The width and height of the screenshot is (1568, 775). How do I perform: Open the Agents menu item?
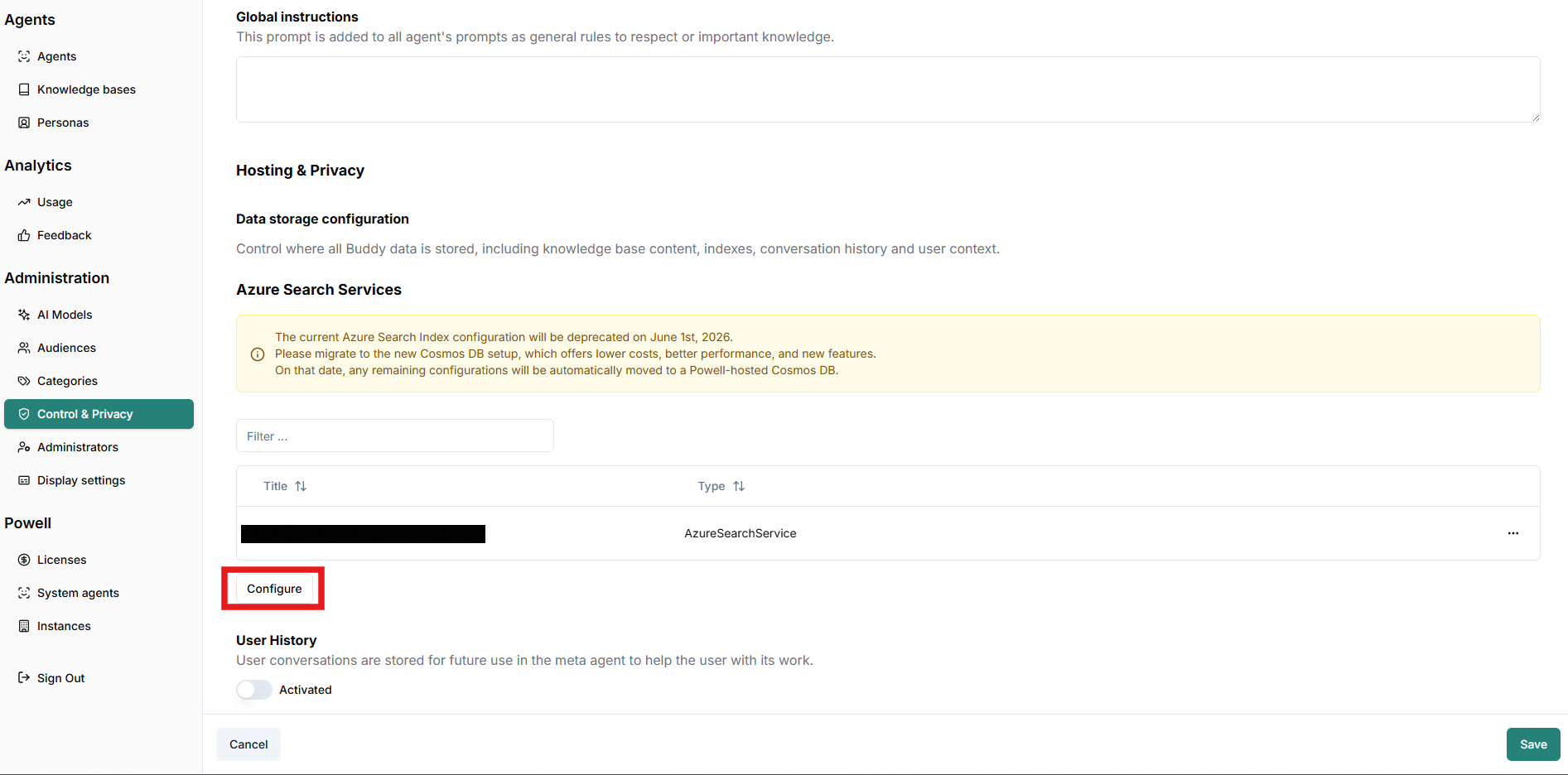pos(99,56)
